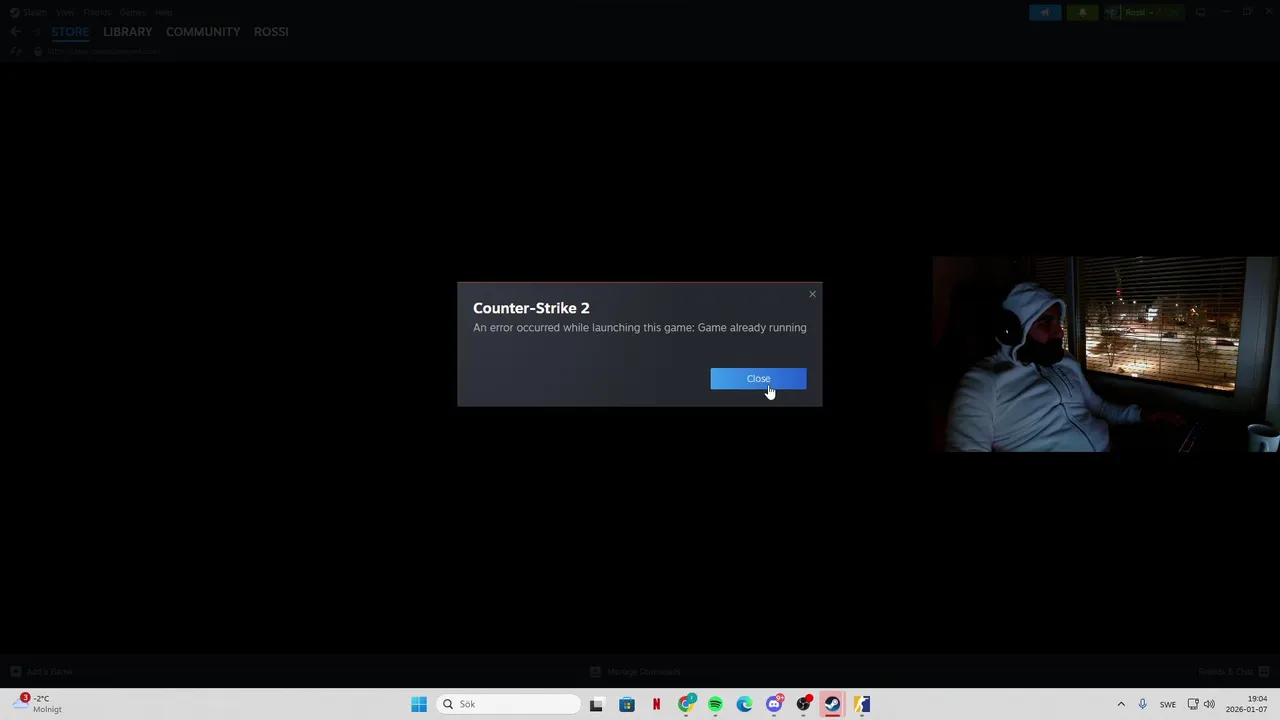Open the ROSSI profile tab

tap(271, 32)
